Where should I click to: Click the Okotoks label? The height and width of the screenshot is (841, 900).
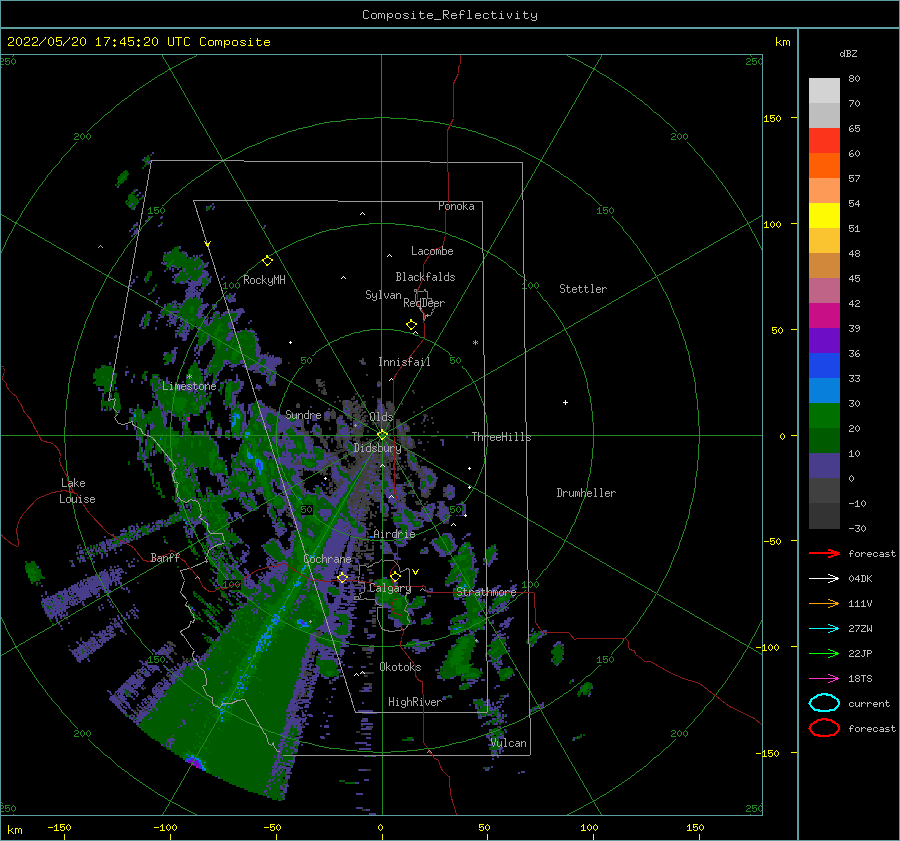pos(400,667)
